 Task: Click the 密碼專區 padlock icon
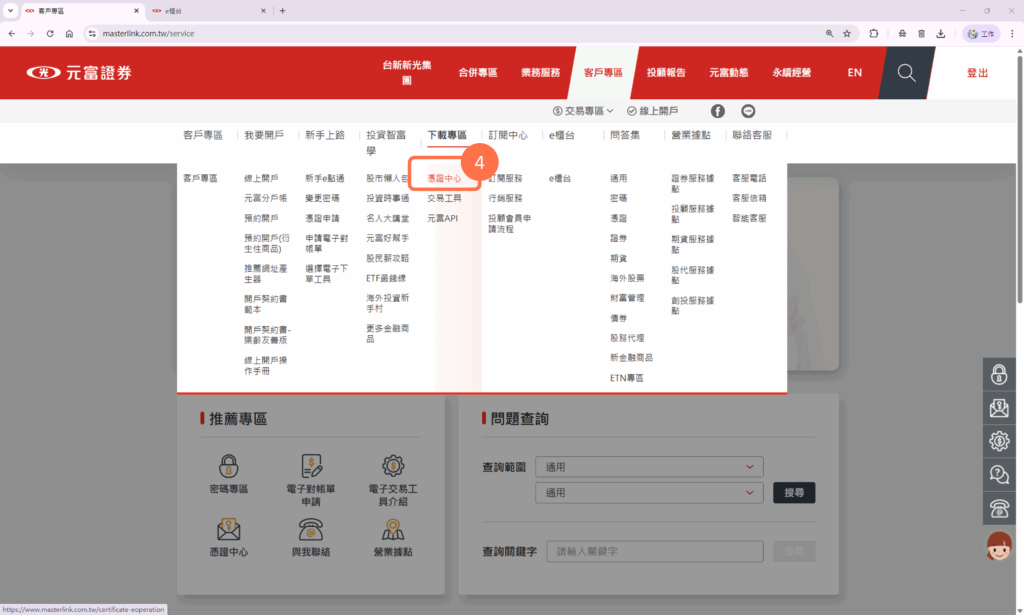(228, 466)
